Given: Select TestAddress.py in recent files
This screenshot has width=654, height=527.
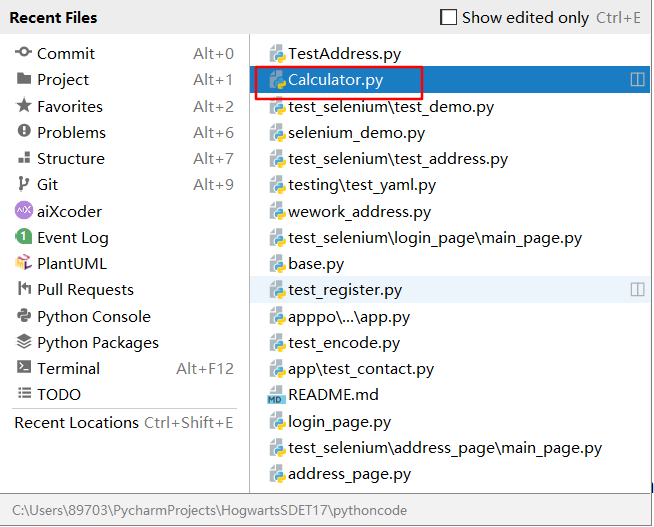Looking at the screenshot, I should [x=450, y=54].
